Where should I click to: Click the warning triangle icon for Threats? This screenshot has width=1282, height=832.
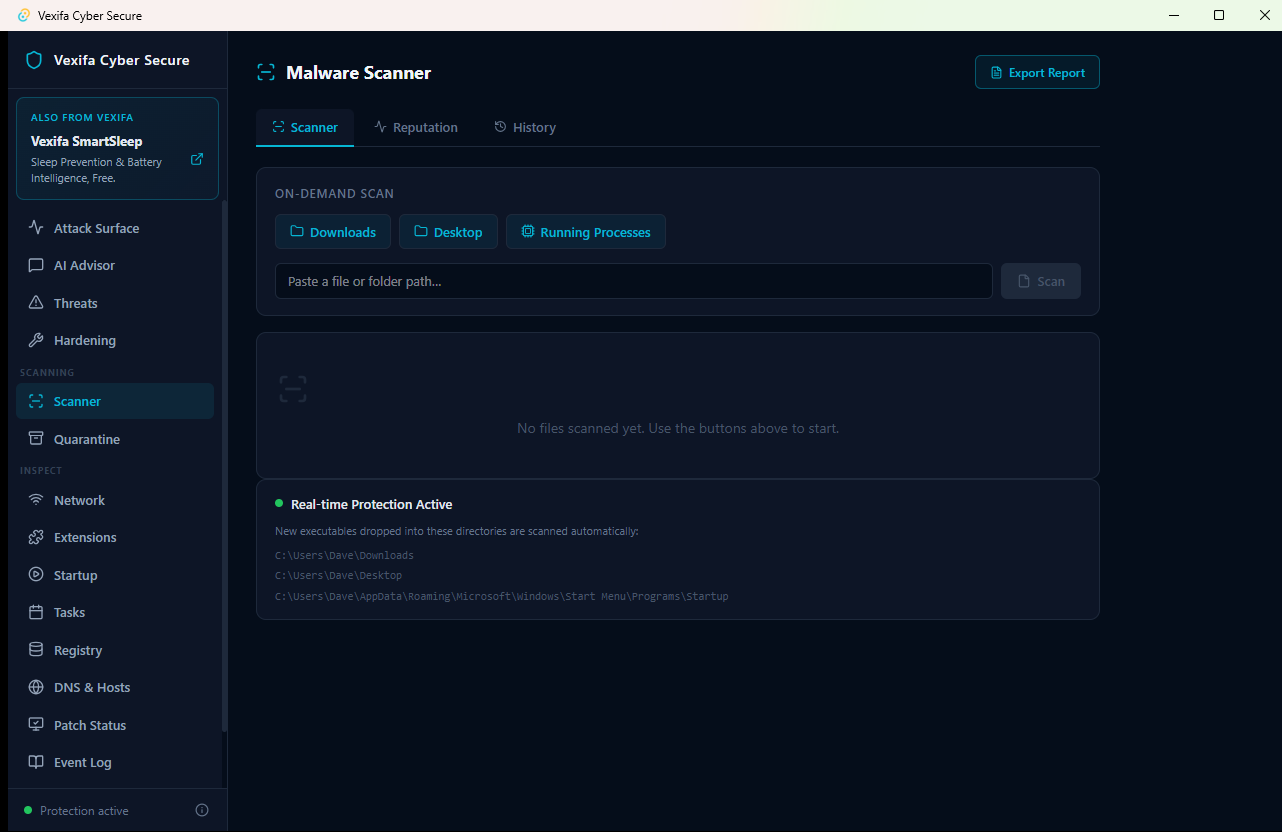[x=36, y=303]
